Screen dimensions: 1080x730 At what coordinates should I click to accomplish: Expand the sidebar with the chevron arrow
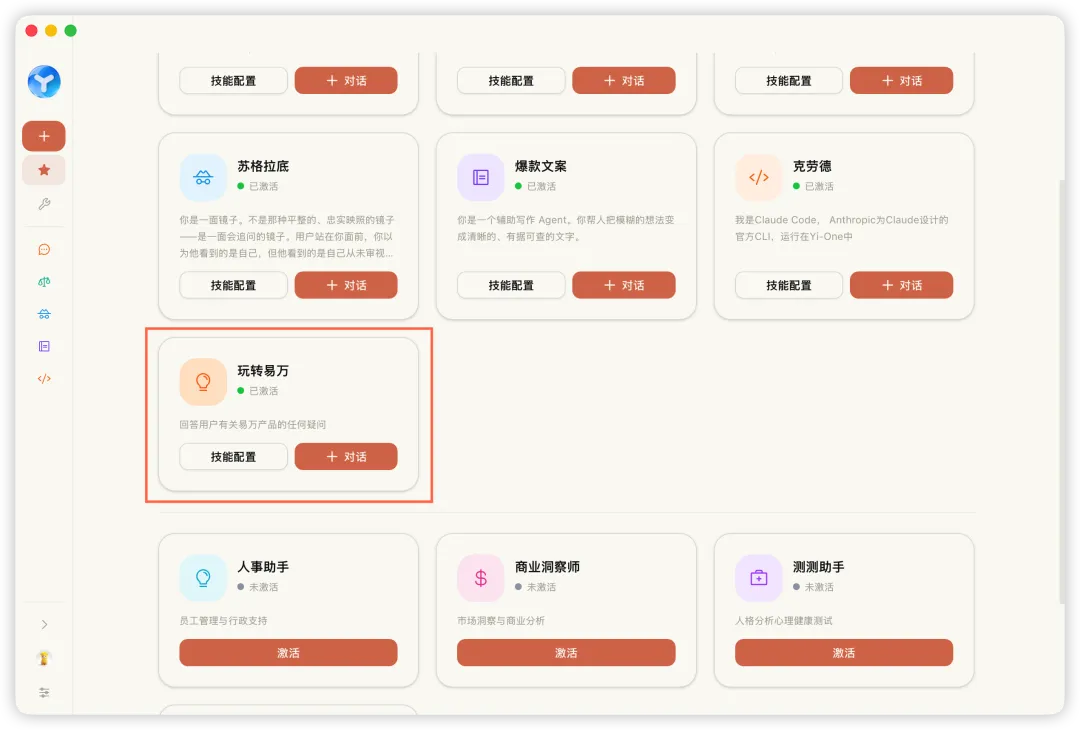pos(44,625)
